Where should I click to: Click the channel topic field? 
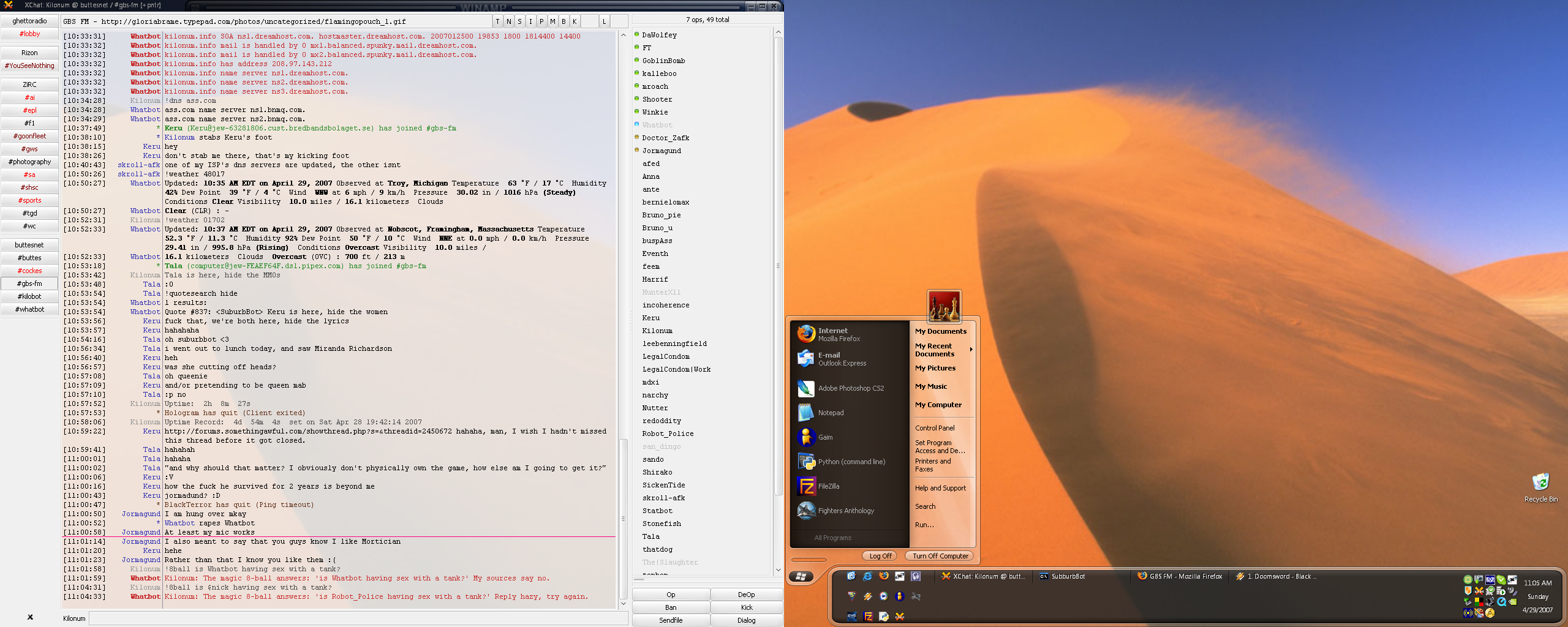[x=276, y=21]
